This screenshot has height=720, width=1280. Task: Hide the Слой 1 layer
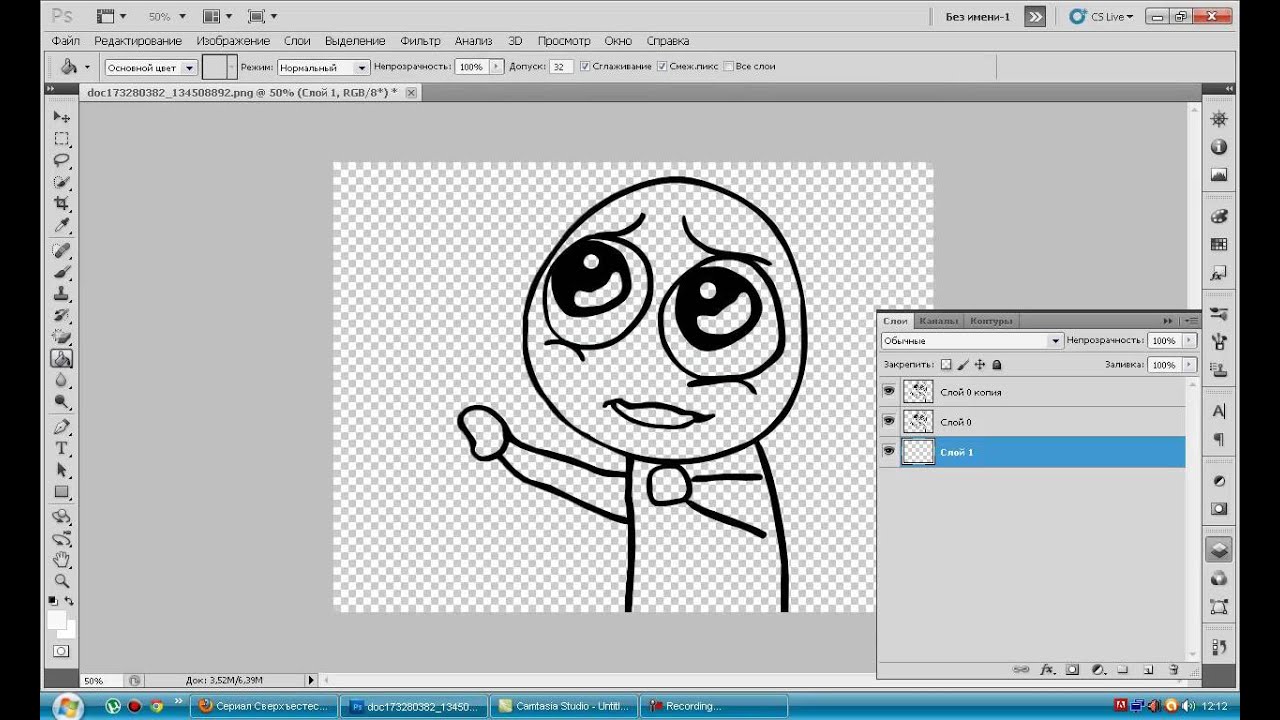point(889,451)
